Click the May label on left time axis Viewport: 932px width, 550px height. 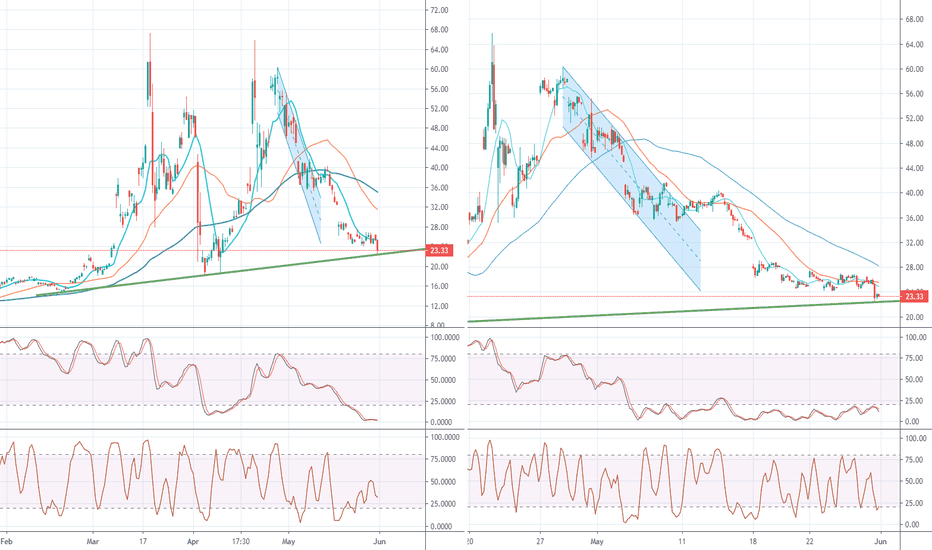[288, 542]
